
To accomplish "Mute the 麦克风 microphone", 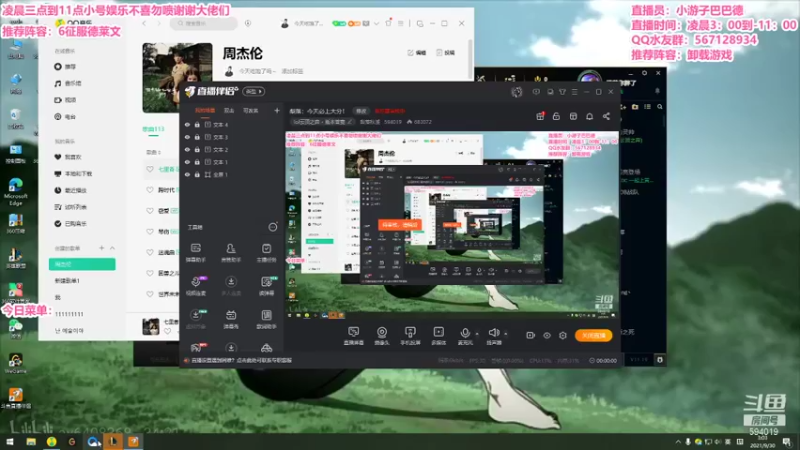I will (x=465, y=336).
